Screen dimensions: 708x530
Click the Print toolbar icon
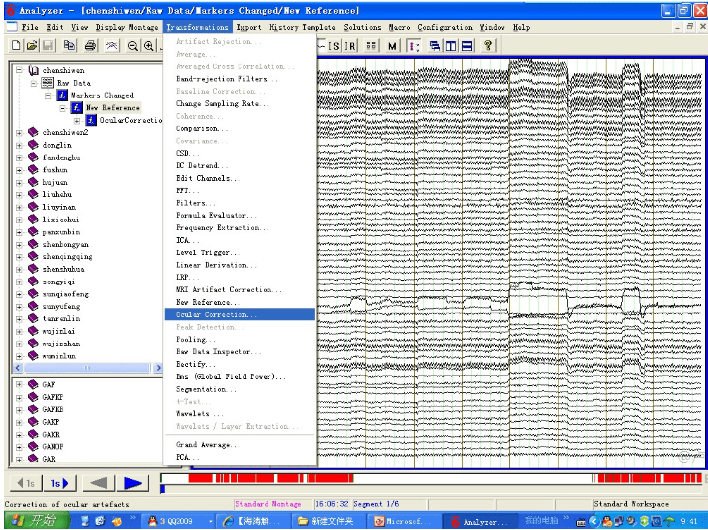pos(90,45)
